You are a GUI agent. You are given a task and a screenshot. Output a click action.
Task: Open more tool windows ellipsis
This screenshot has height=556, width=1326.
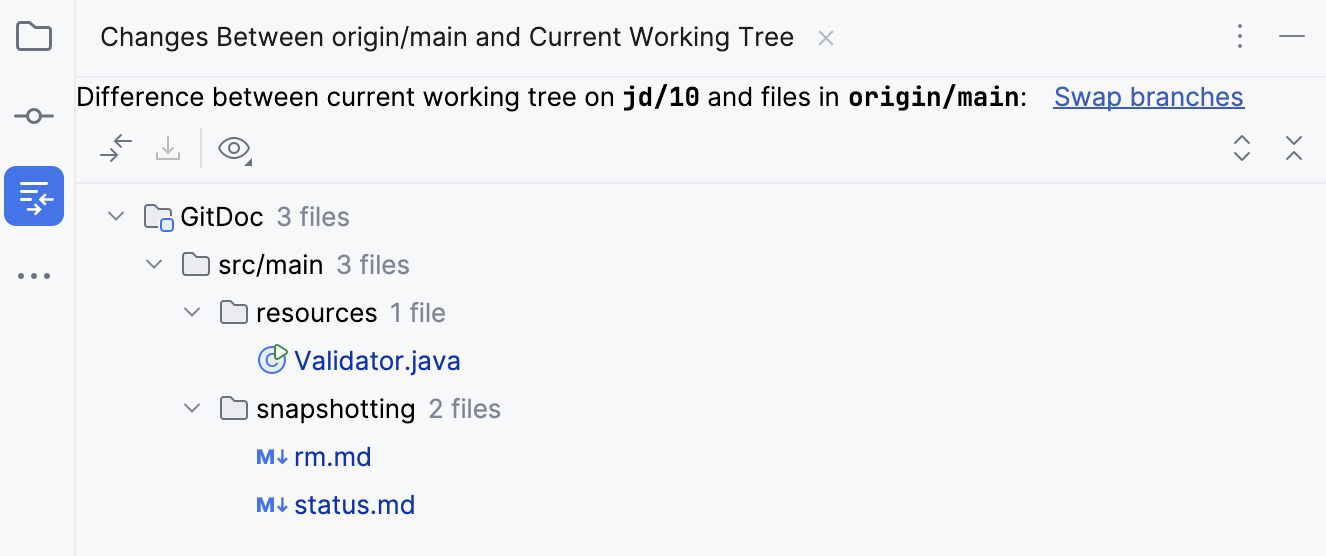point(34,276)
